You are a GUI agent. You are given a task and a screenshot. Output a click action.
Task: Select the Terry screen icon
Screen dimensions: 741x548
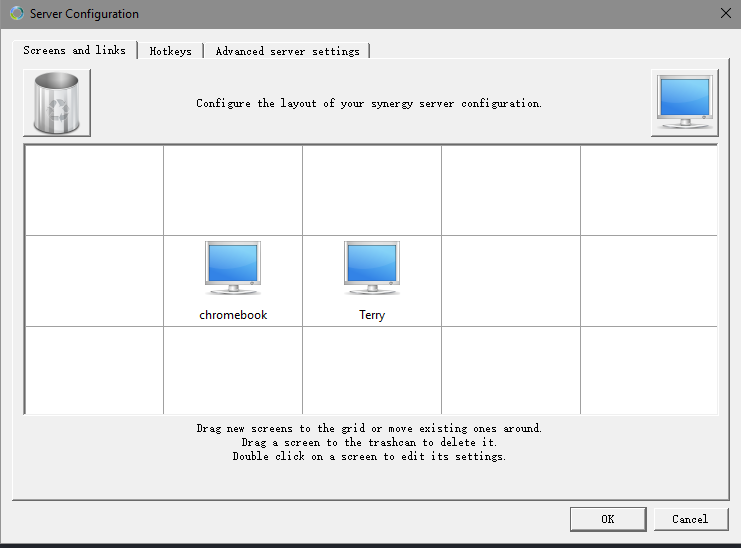372,268
